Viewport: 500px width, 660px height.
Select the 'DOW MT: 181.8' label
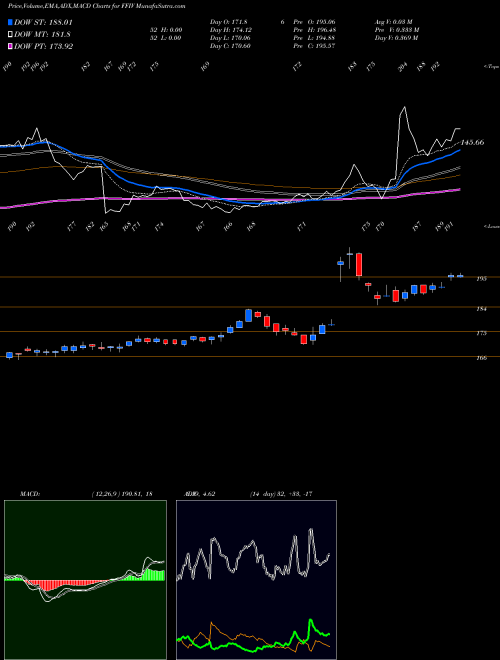tap(42, 35)
